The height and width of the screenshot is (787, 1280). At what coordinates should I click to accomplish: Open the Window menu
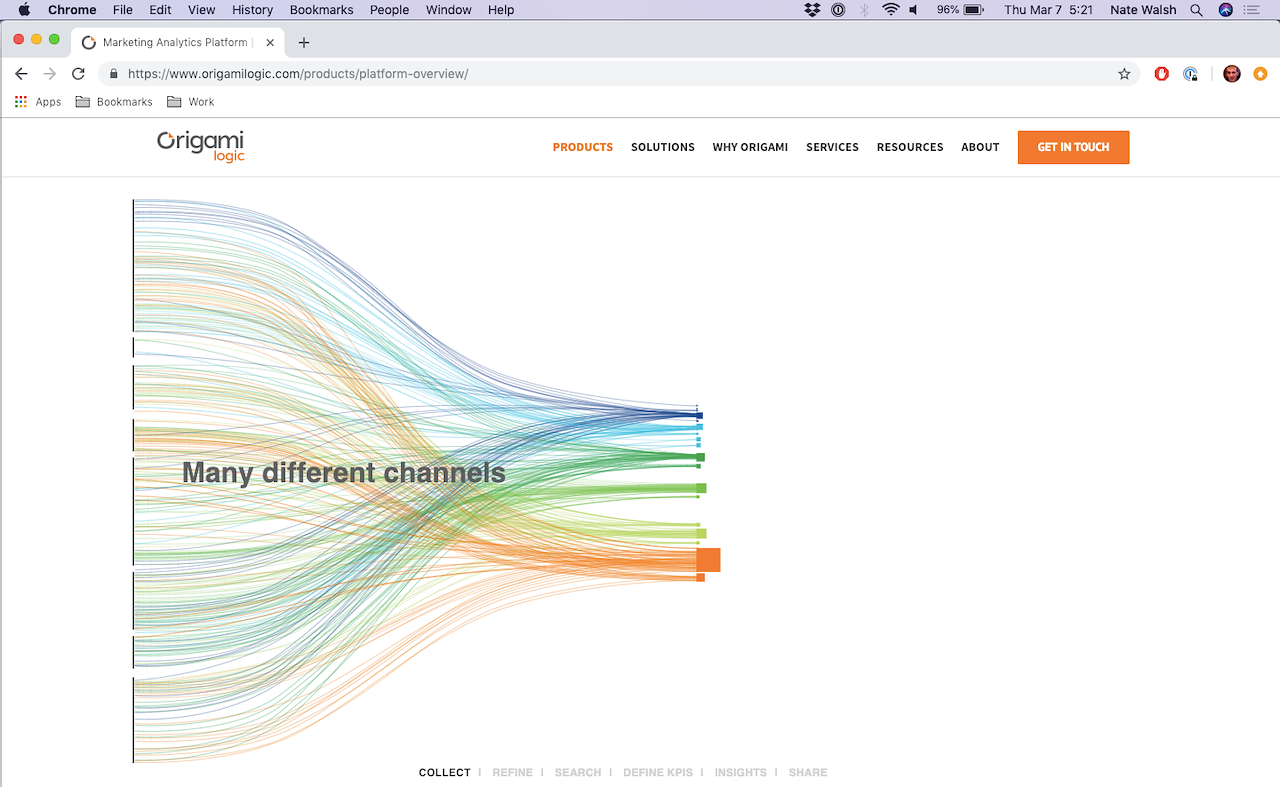coord(449,10)
